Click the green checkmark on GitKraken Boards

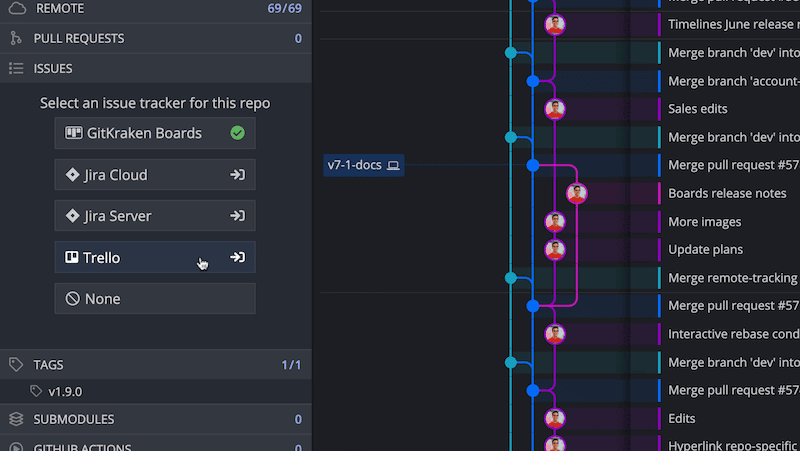coord(237,133)
